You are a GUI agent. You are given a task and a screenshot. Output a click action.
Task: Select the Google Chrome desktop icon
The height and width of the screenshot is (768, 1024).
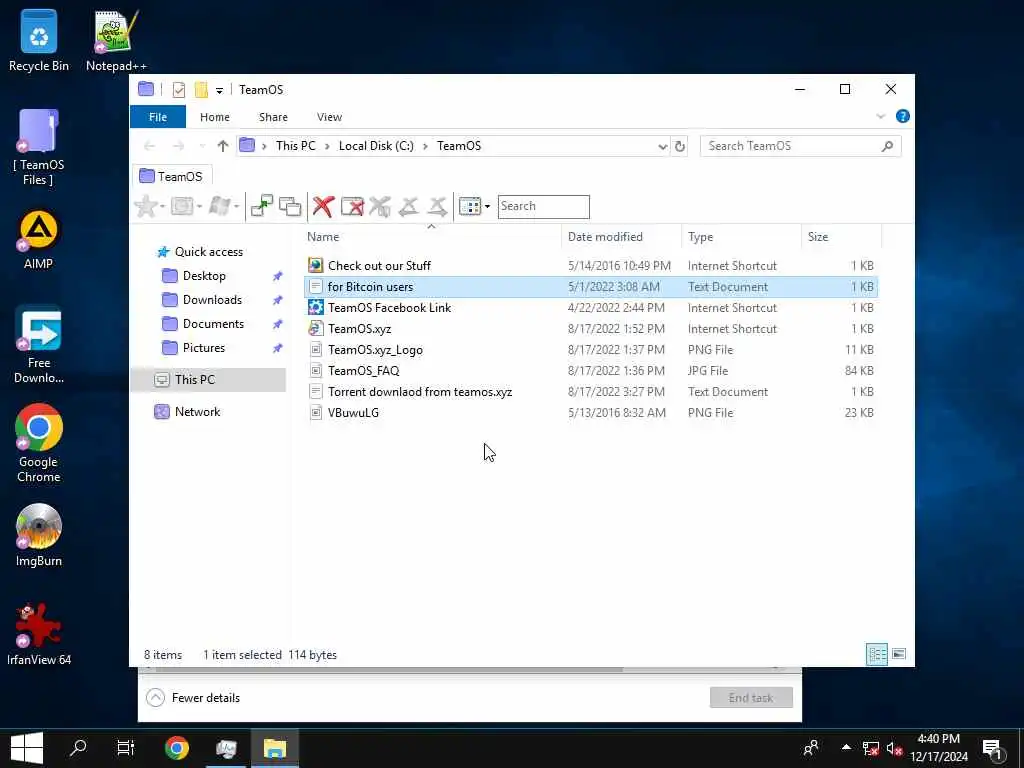39,443
